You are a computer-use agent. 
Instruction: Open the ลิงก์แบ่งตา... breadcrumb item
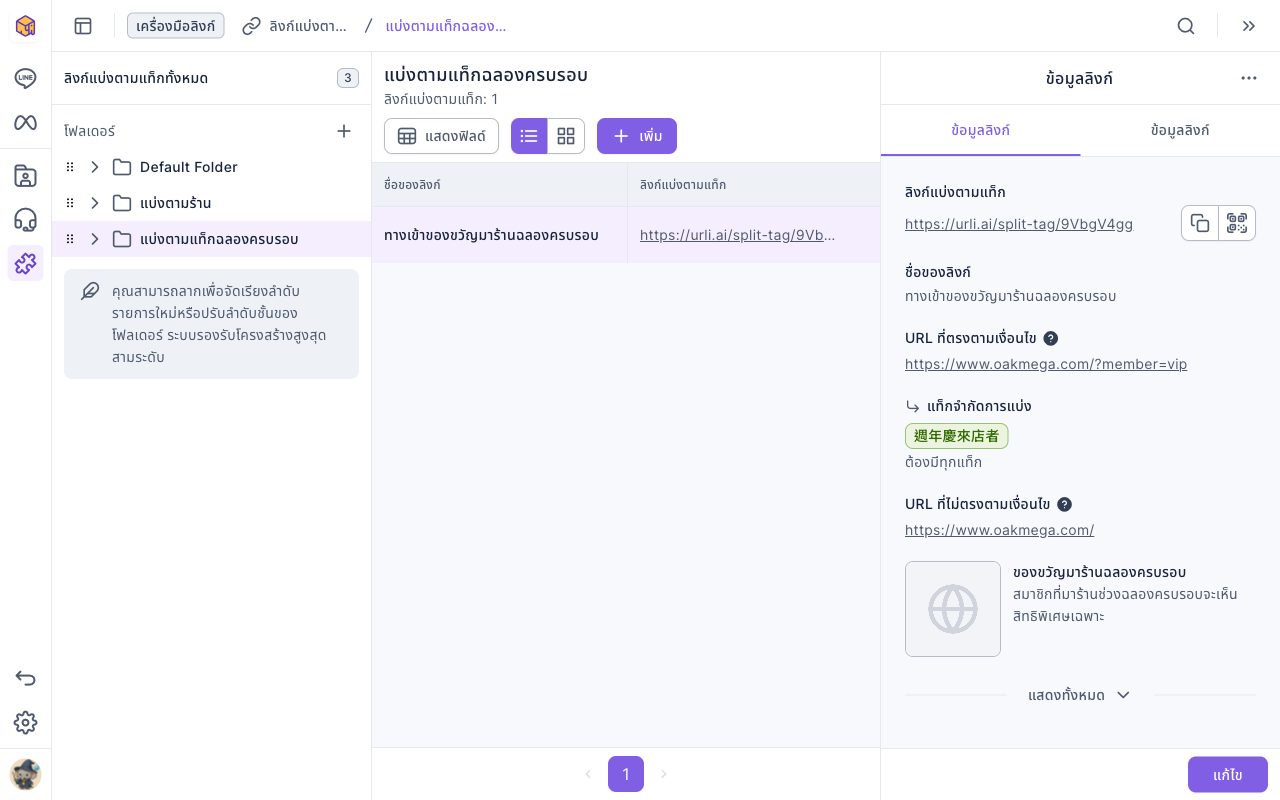295,26
